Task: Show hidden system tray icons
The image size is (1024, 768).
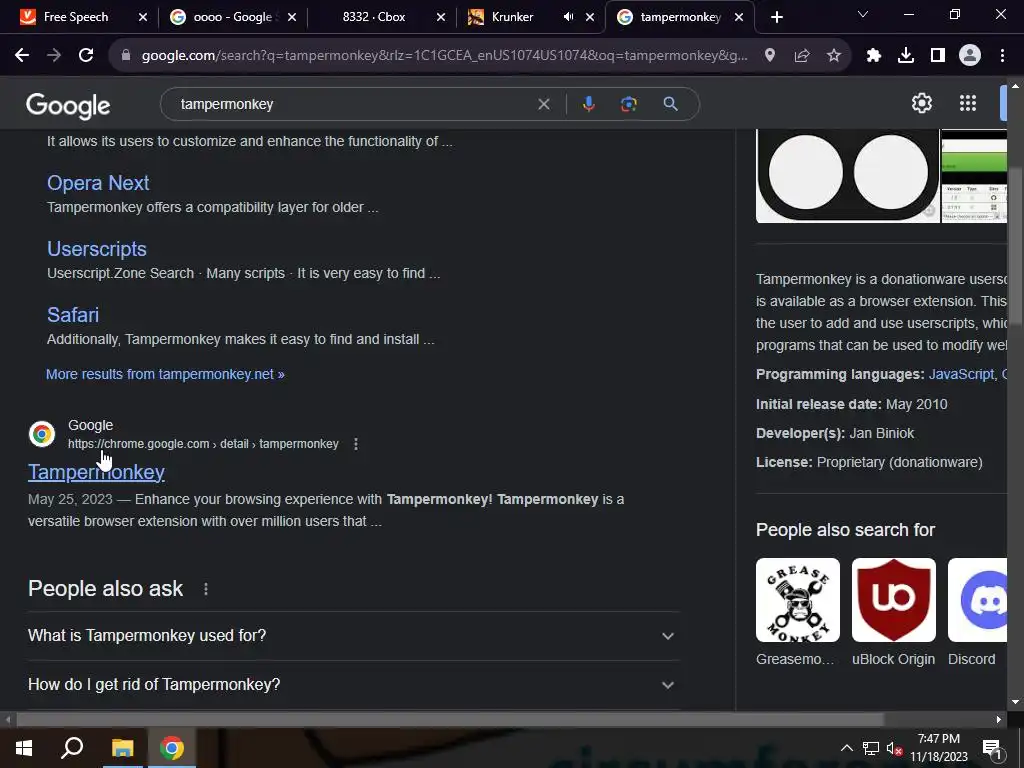Action: point(846,748)
